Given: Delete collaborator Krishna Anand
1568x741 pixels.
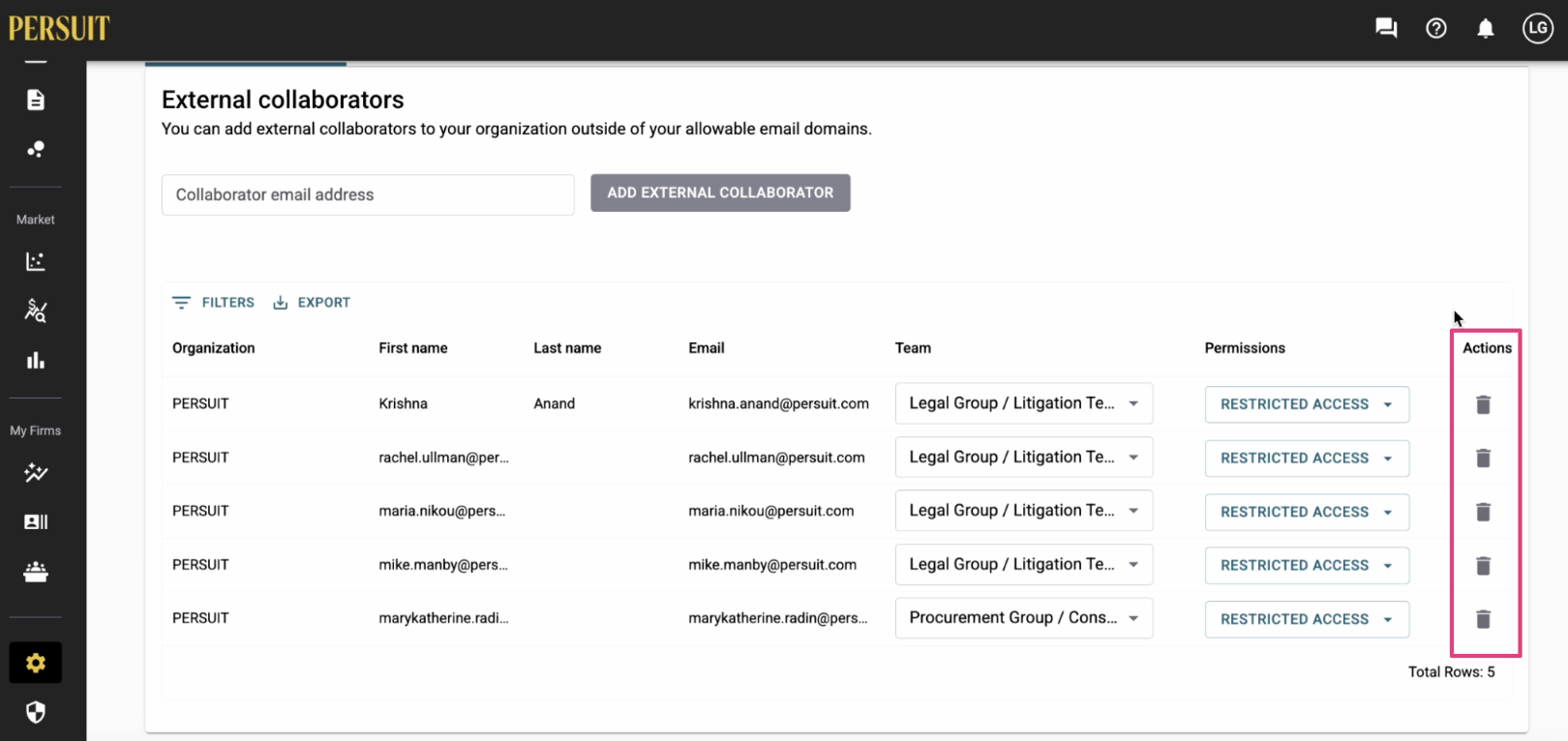Looking at the screenshot, I should pyautogui.click(x=1483, y=404).
